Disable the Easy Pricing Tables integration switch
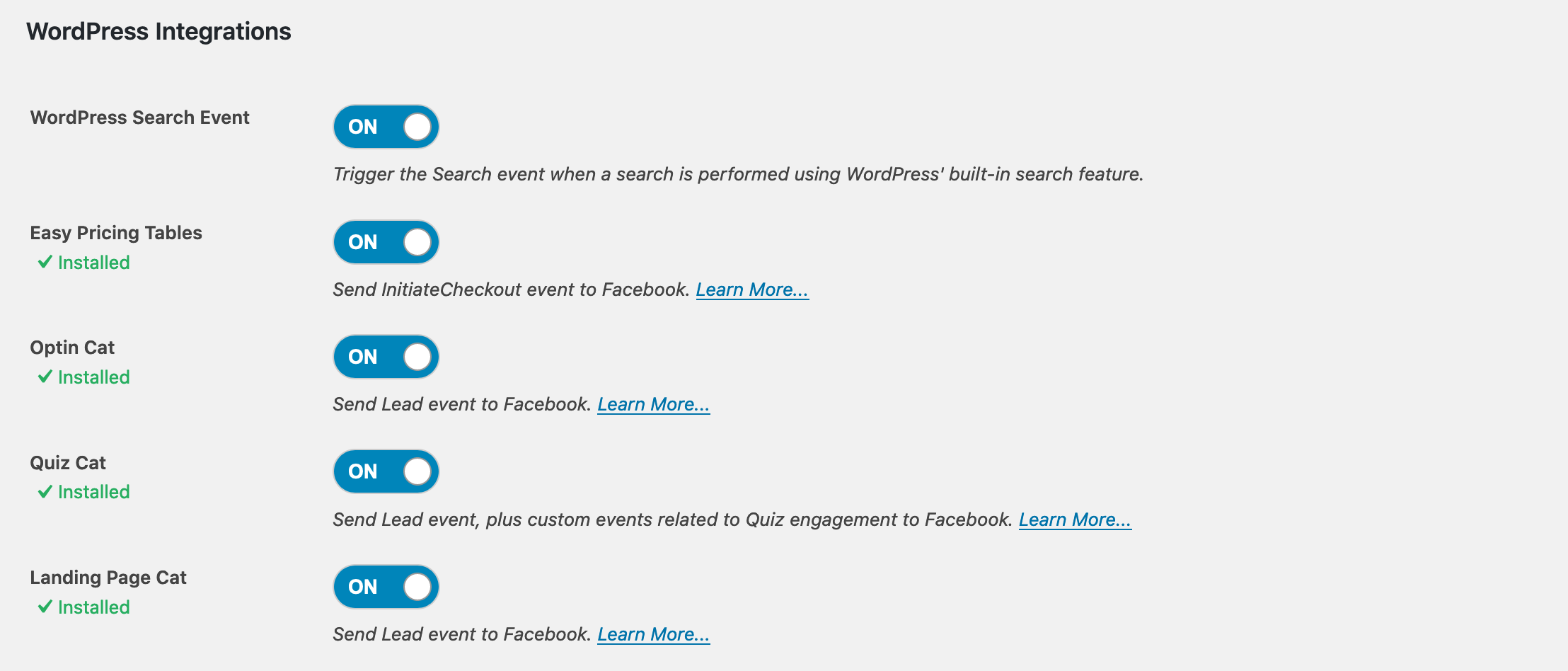 tap(386, 242)
